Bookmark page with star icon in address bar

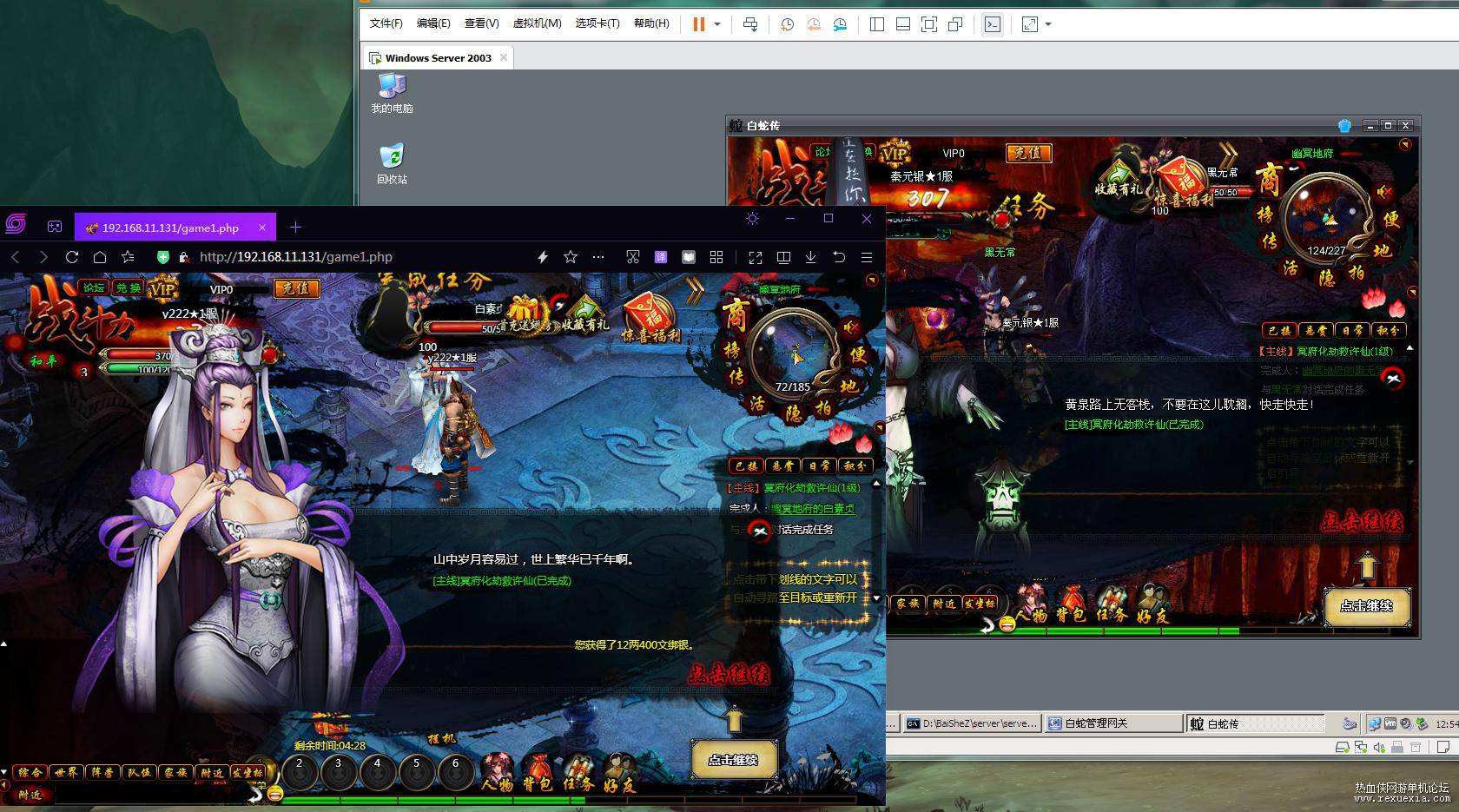pyautogui.click(x=571, y=257)
